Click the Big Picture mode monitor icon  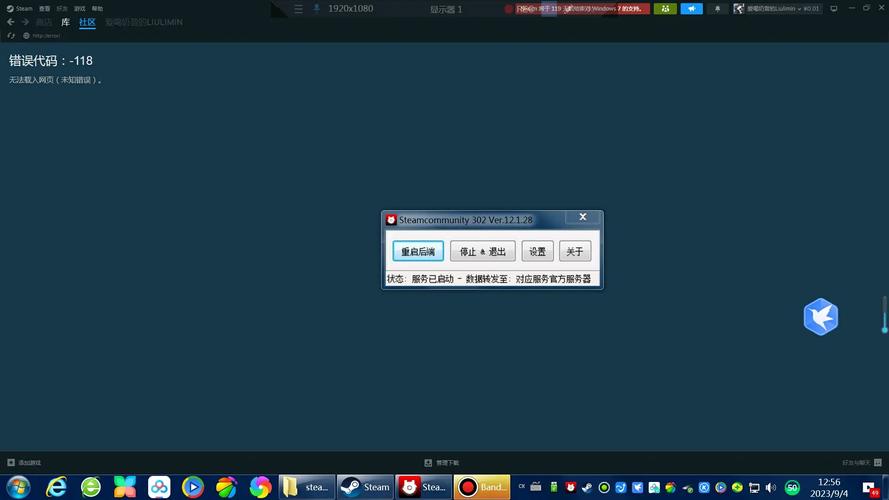click(x=833, y=9)
